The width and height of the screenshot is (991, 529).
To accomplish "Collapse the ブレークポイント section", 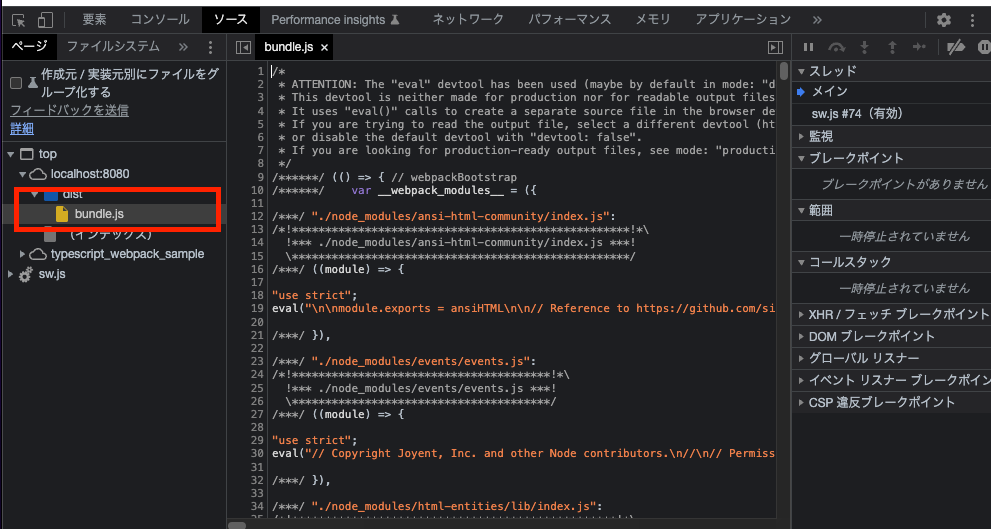I will [x=802, y=158].
